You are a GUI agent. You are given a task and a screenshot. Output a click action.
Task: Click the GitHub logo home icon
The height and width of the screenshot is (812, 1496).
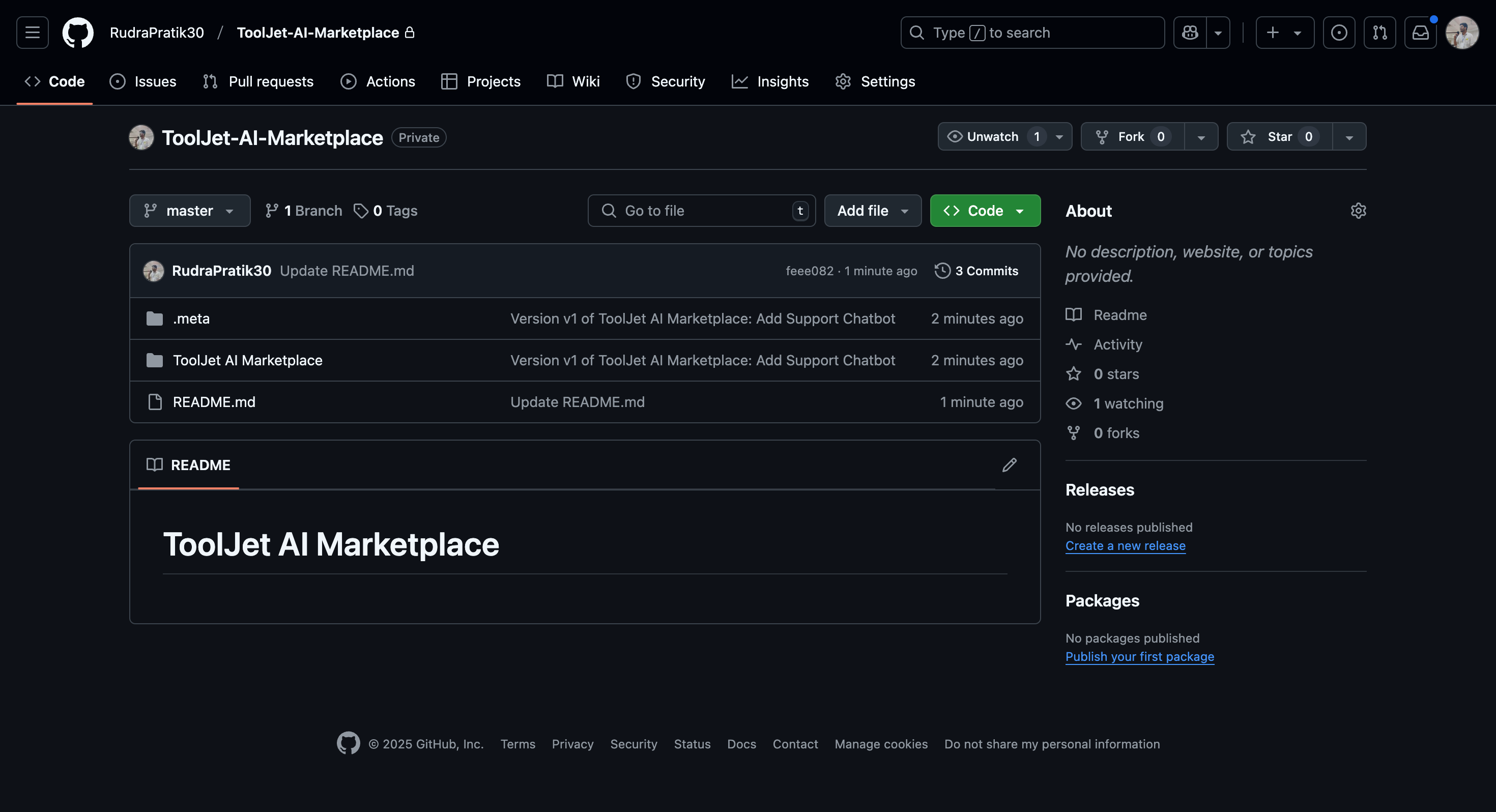point(78,33)
